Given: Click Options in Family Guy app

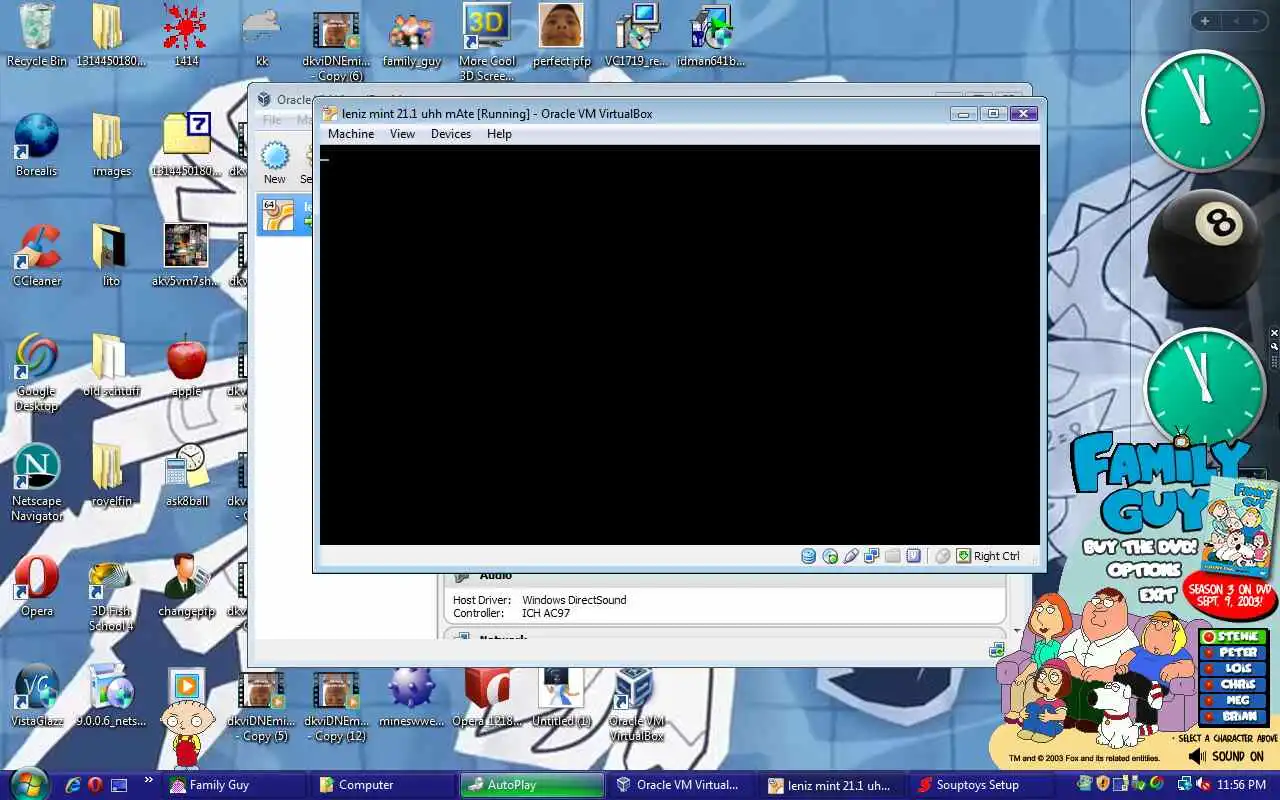Looking at the screenshot, I should coord(1143,571).
